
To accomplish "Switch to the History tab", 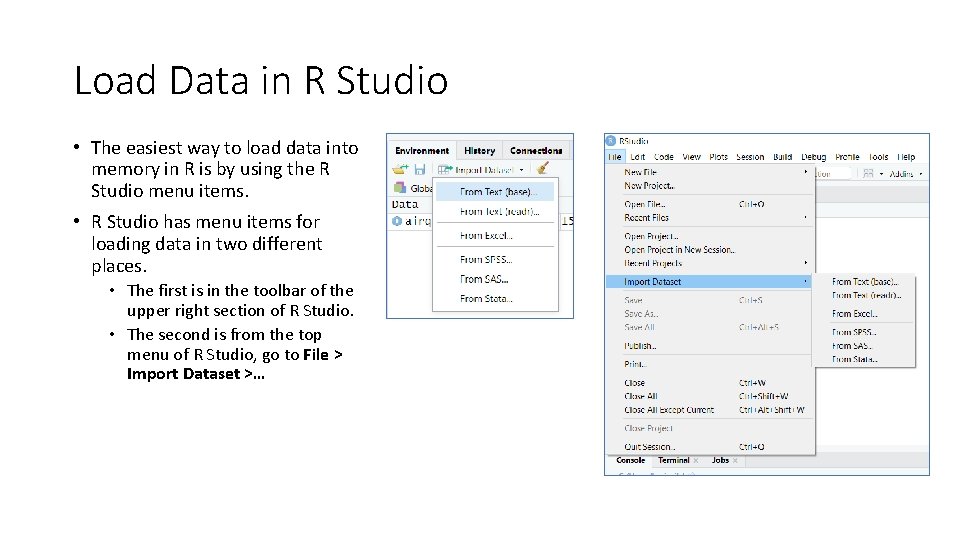I will [x=479, y=151].
